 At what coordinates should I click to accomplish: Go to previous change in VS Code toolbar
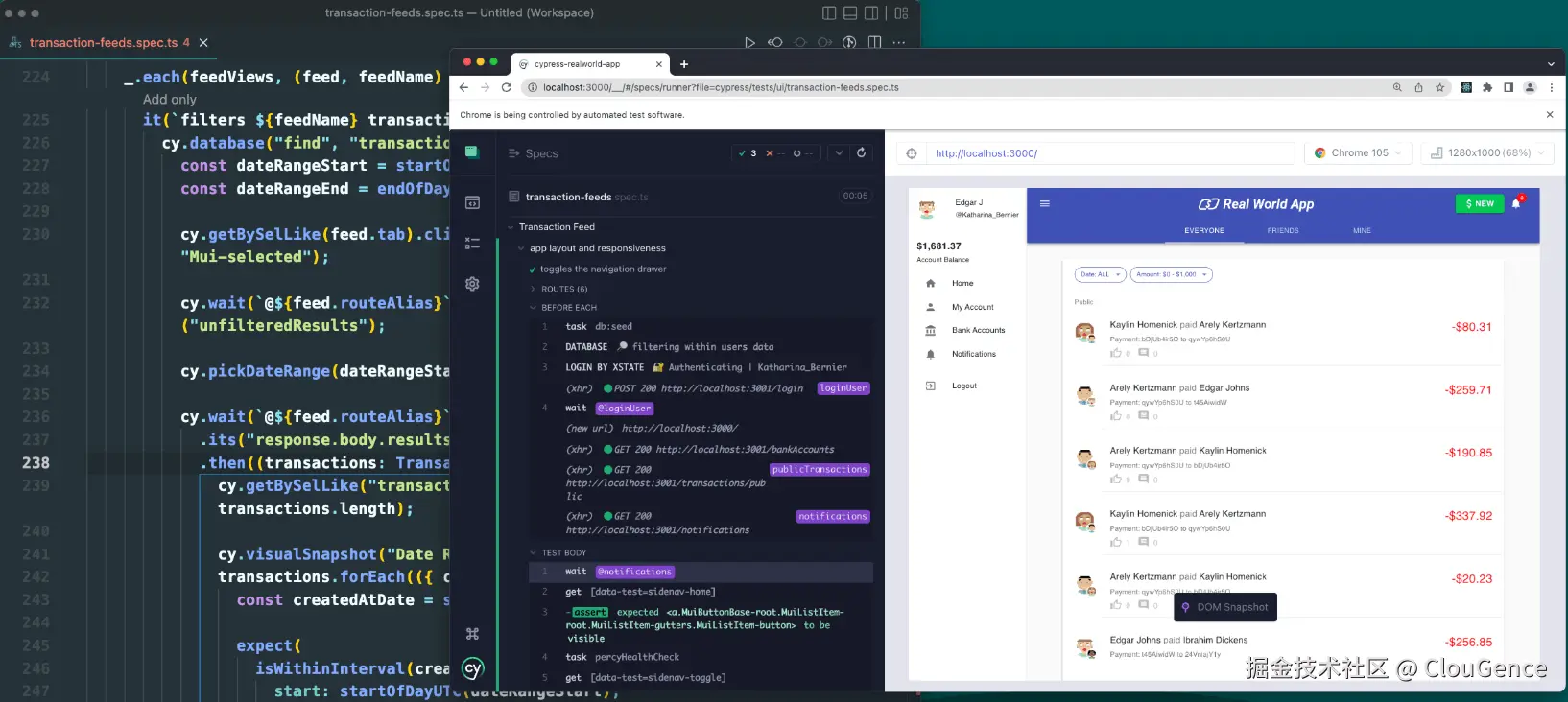774,43
